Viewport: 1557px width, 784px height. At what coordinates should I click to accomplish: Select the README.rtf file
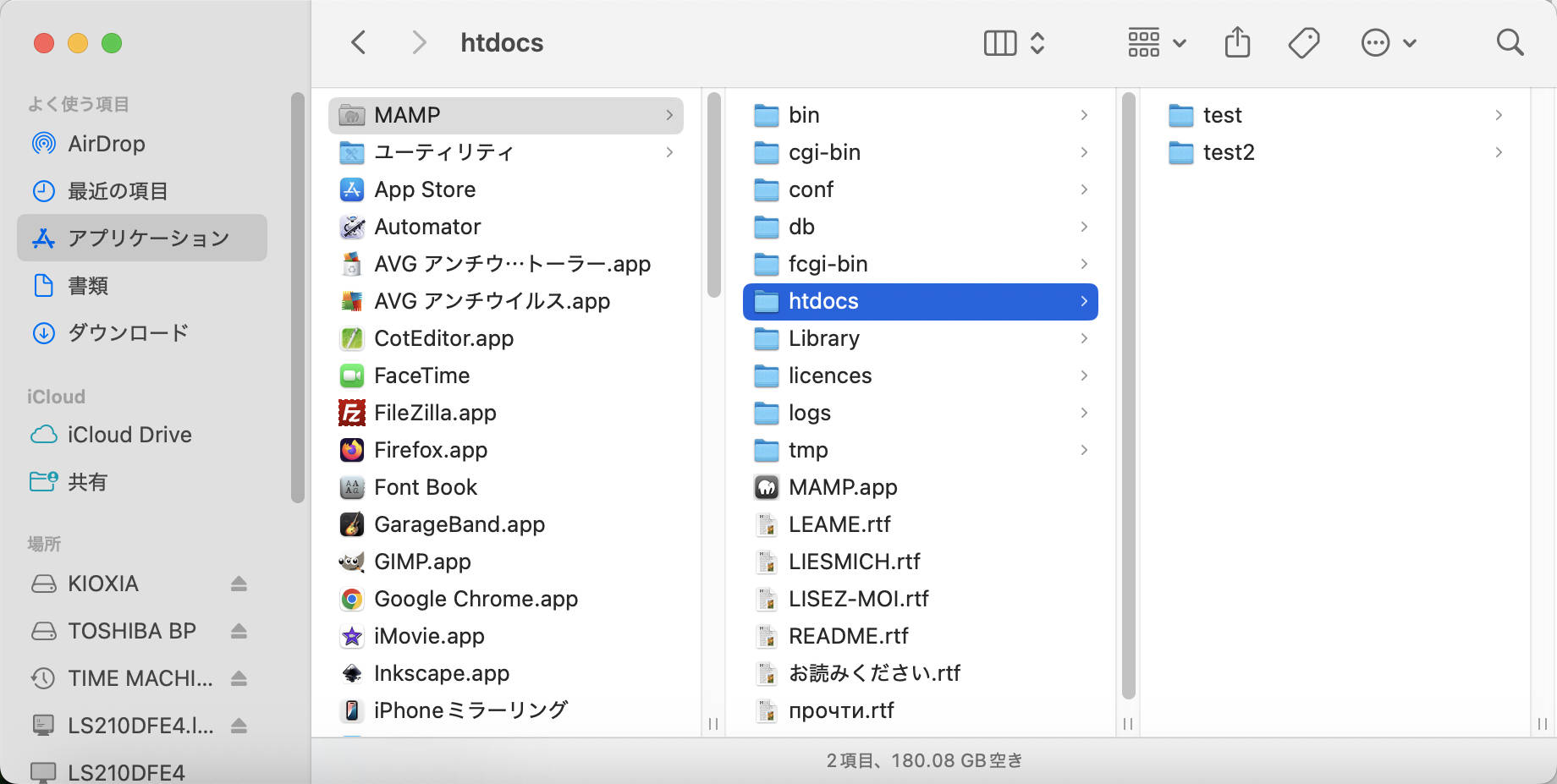(x=848, y=635)
